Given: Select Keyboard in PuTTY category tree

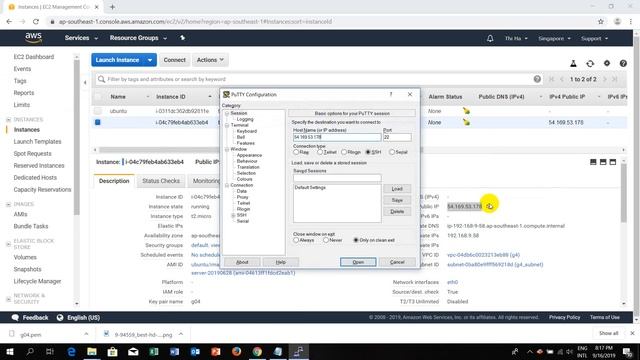Looking at the screenshot, I should click(x=247, y=131).
